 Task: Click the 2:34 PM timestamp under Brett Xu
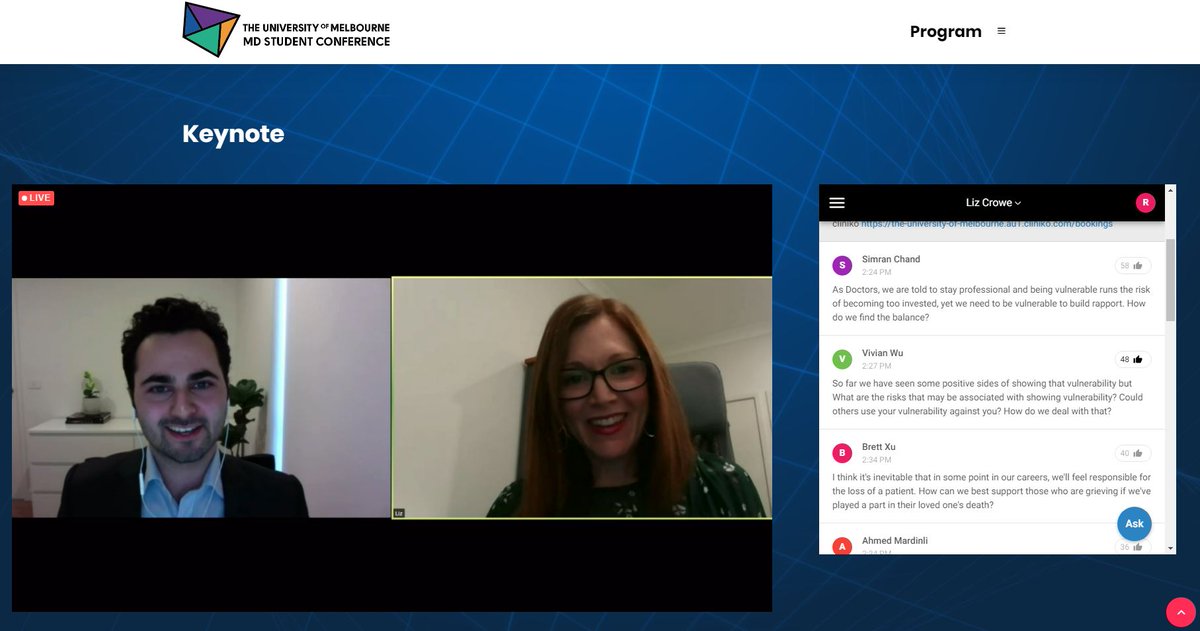(x=876, y=460)
